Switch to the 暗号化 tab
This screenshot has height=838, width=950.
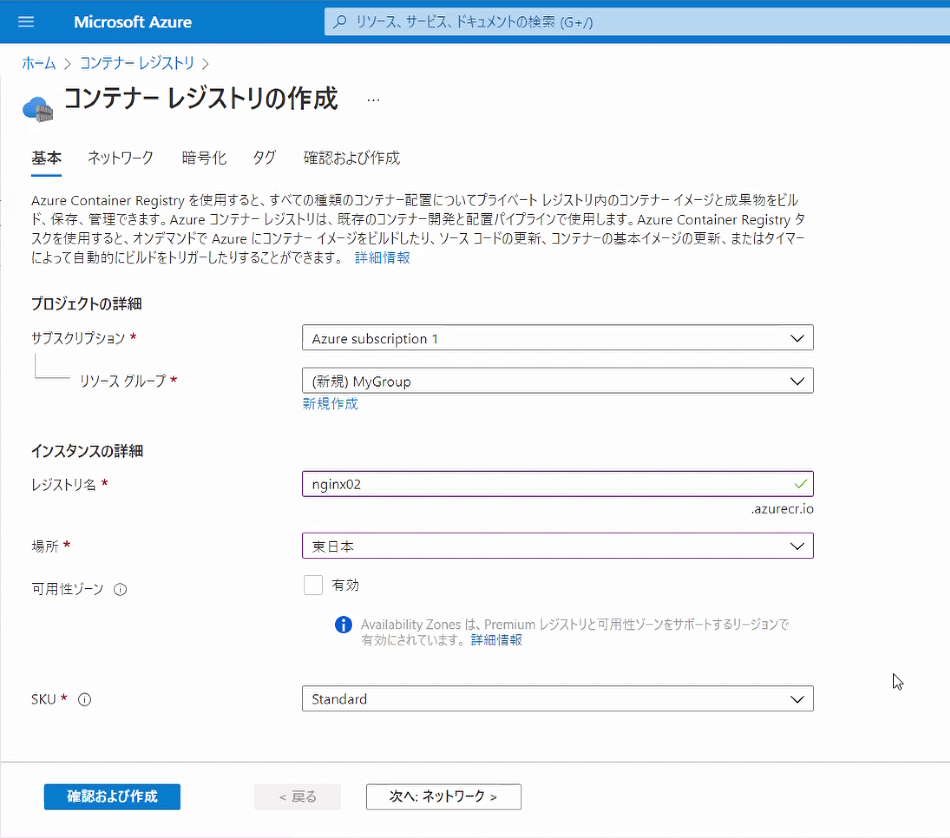pos(204,158)
